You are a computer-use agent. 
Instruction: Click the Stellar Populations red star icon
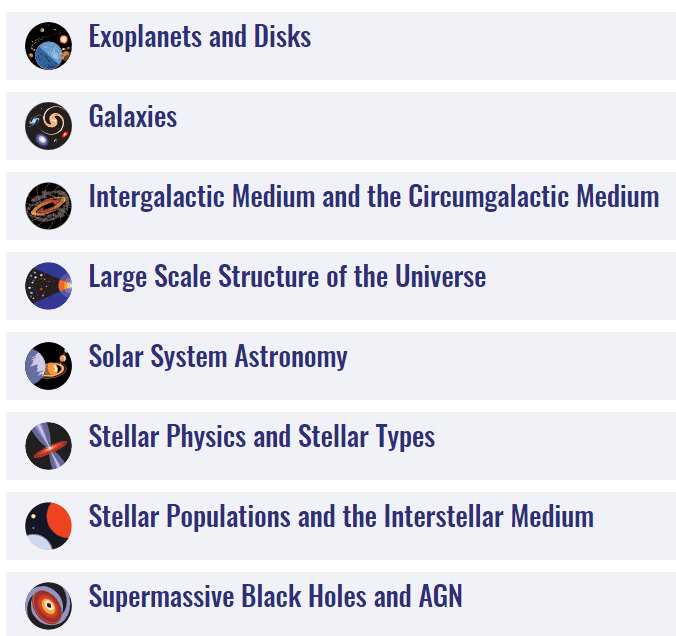click(x=48, y=526)
